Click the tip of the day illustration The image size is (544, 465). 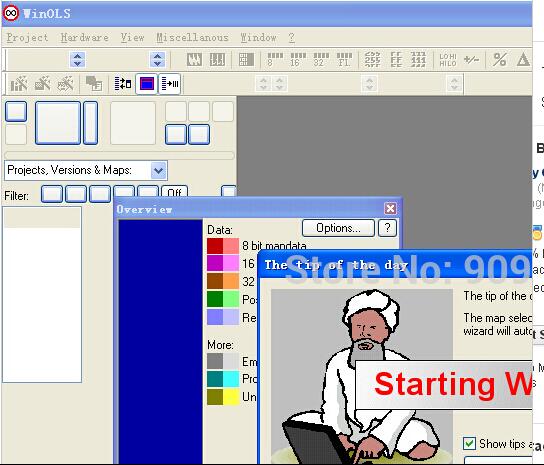[x=362, y=377]
